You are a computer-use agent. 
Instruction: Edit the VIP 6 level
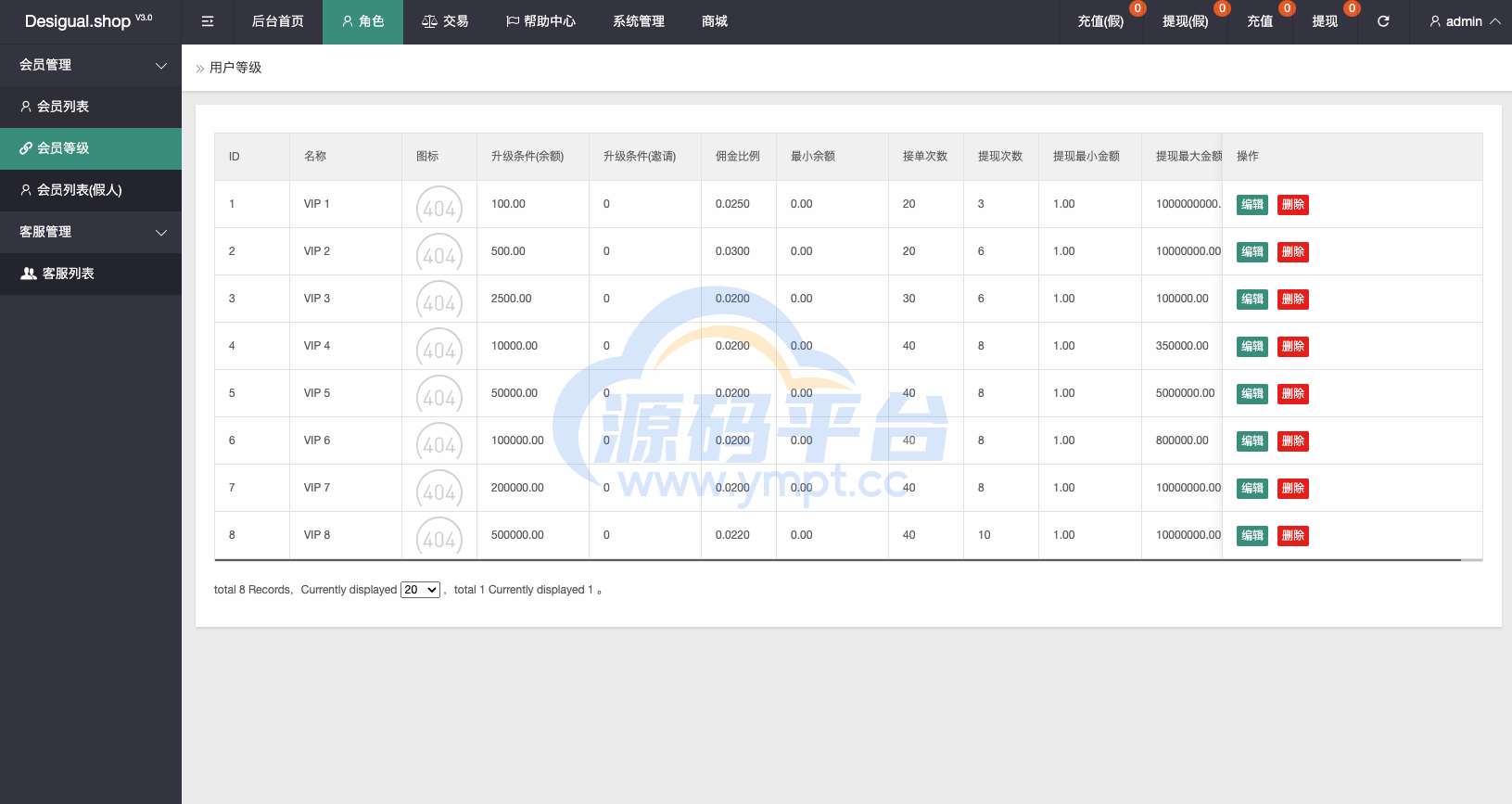(x=1252, y=441)
